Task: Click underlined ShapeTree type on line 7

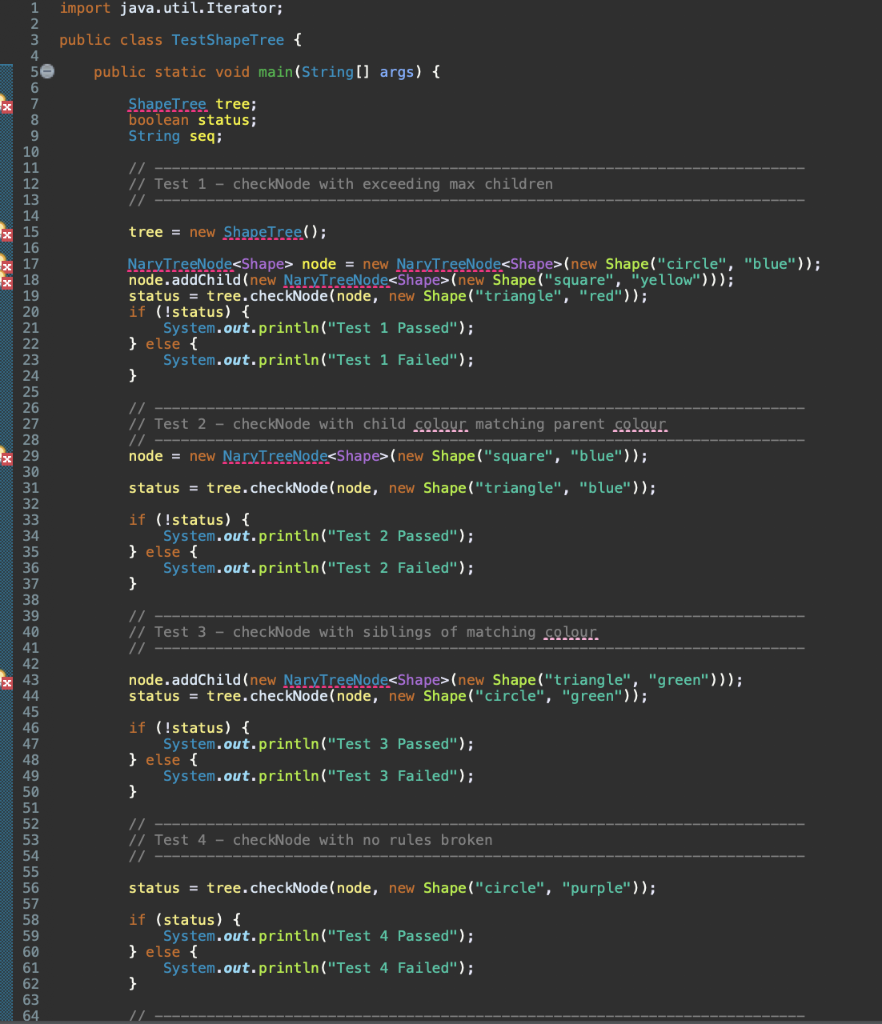Action: point(167,104)
